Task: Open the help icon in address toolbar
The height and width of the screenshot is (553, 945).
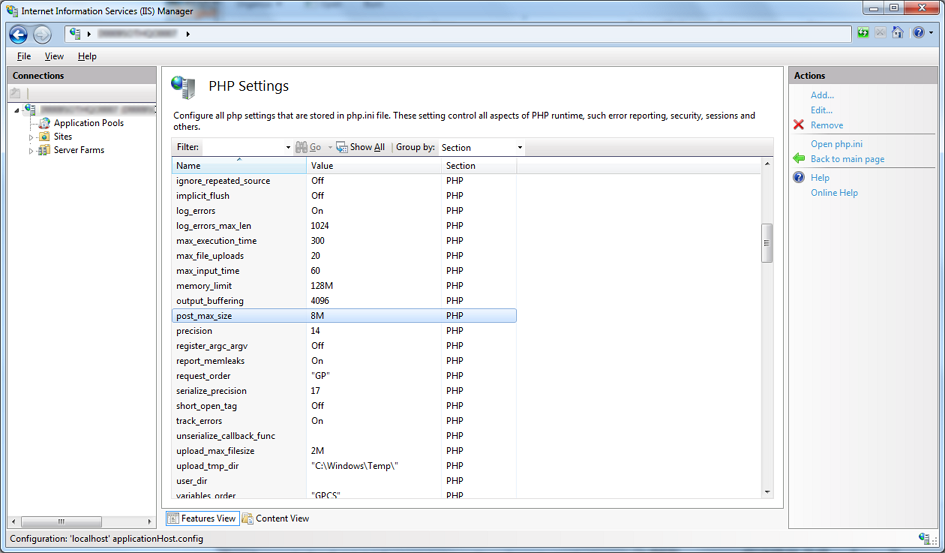Action: tap(918, 33)
